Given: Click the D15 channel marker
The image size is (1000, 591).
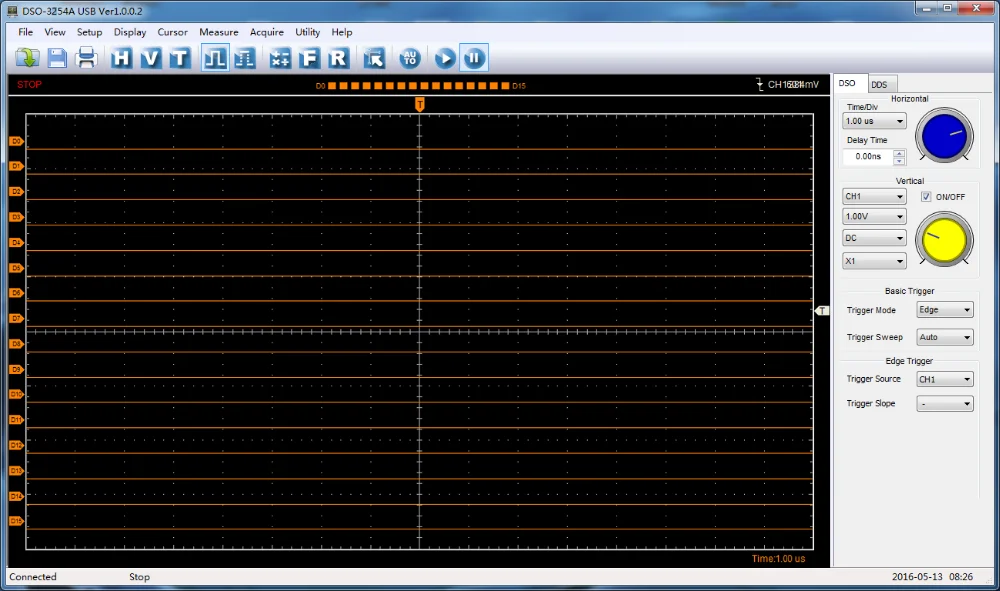Looking at the screenshot, I should point(17,521).
